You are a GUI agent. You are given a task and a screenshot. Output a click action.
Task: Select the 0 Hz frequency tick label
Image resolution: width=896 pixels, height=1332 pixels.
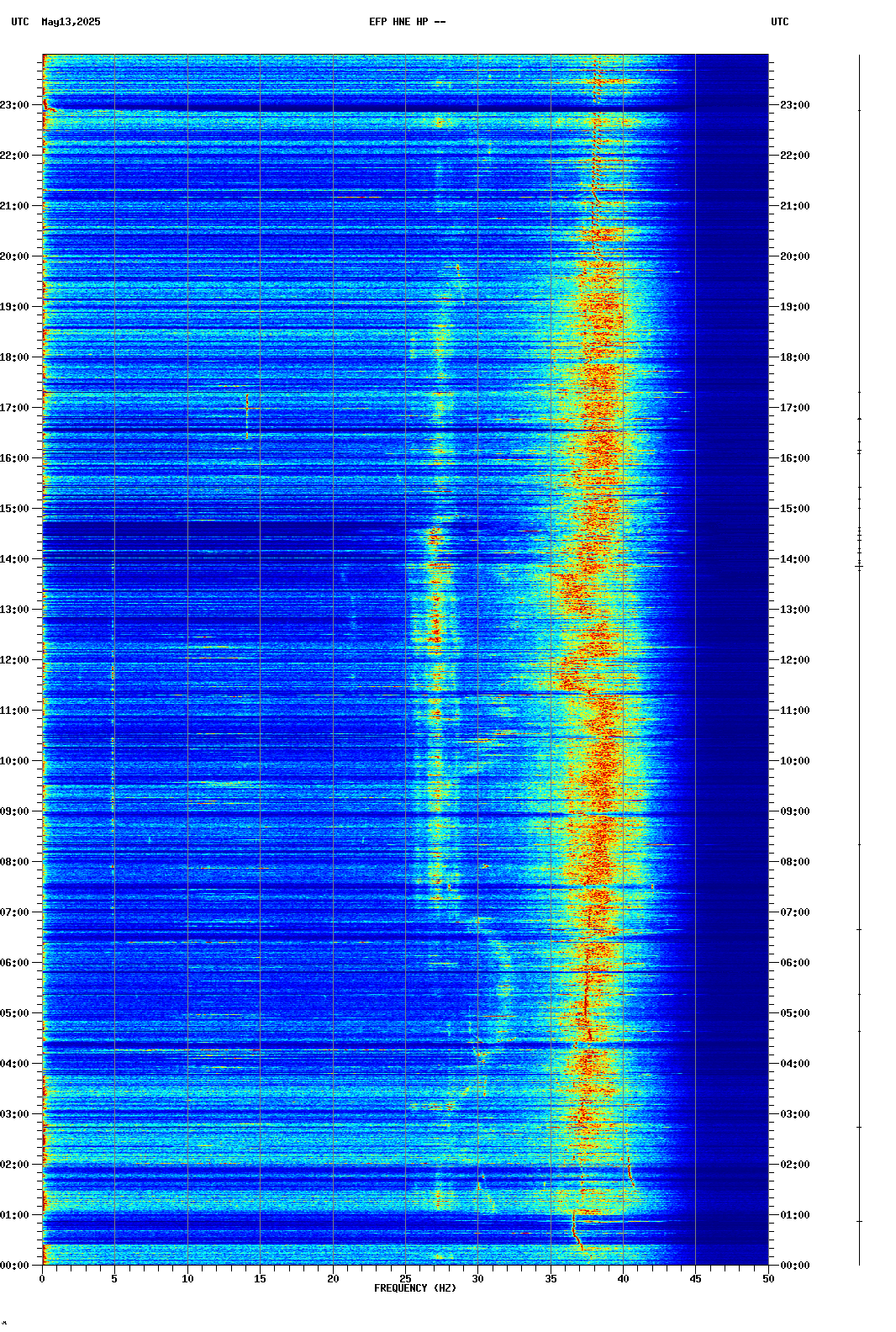tap(42, 1279)
